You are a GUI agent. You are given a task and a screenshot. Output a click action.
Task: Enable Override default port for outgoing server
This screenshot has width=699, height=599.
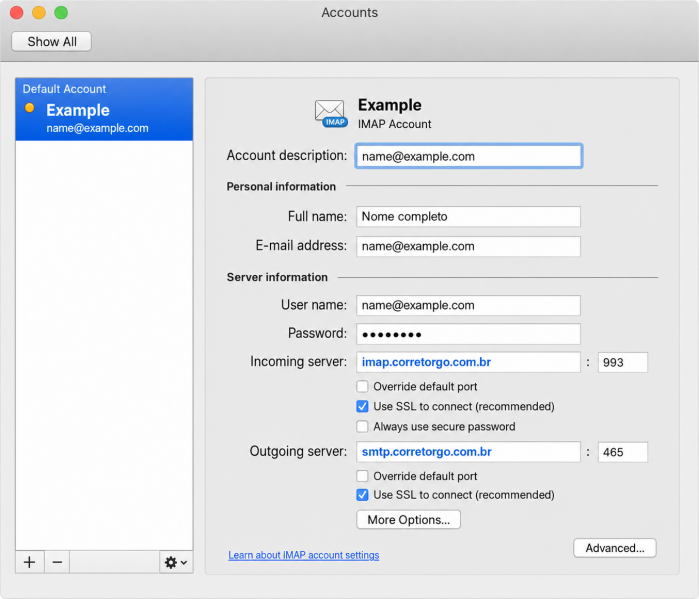(x=362, y=476)
